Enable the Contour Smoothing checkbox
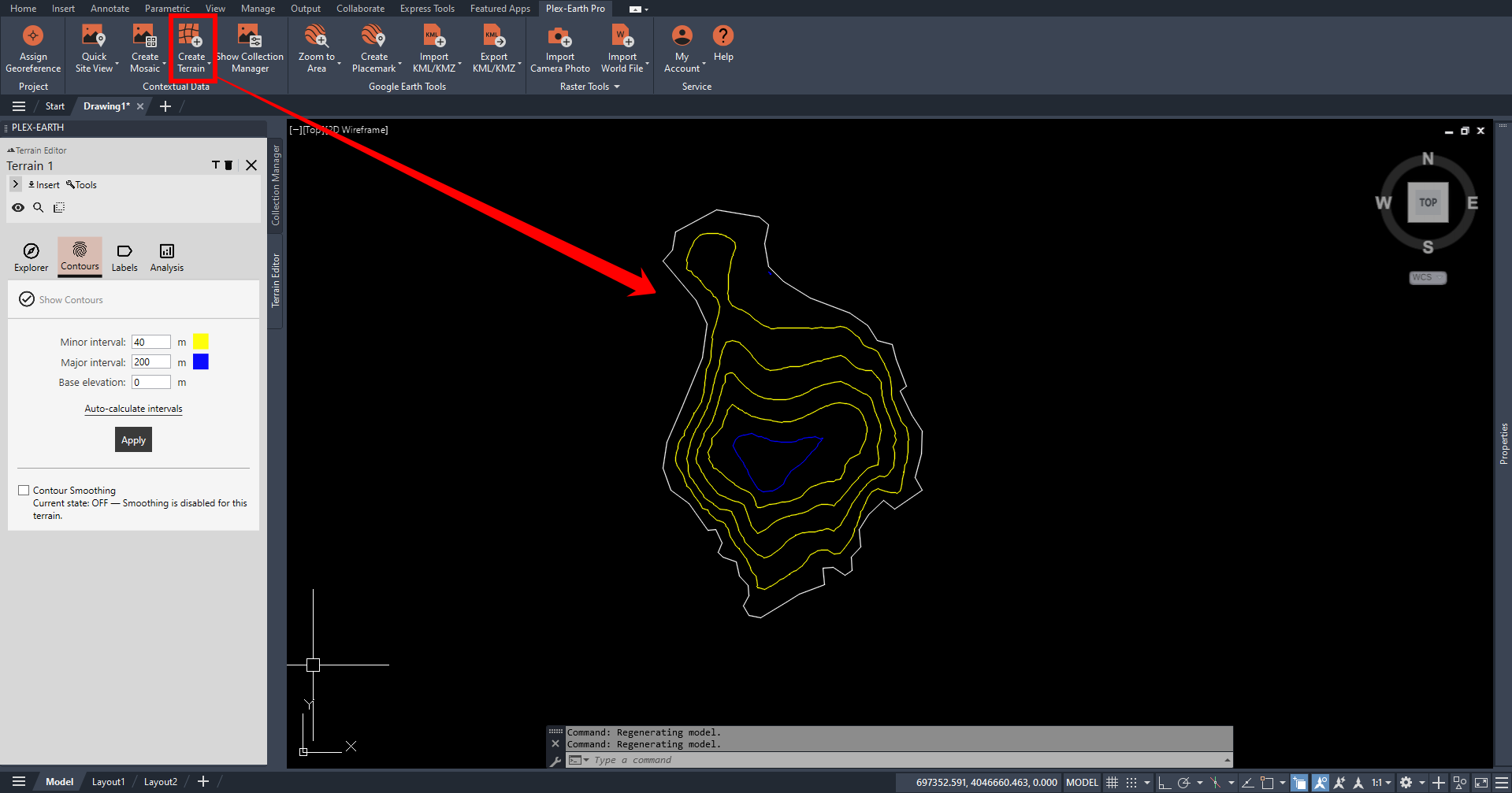This screenshot has width=1512, height=793. (24, 490)
